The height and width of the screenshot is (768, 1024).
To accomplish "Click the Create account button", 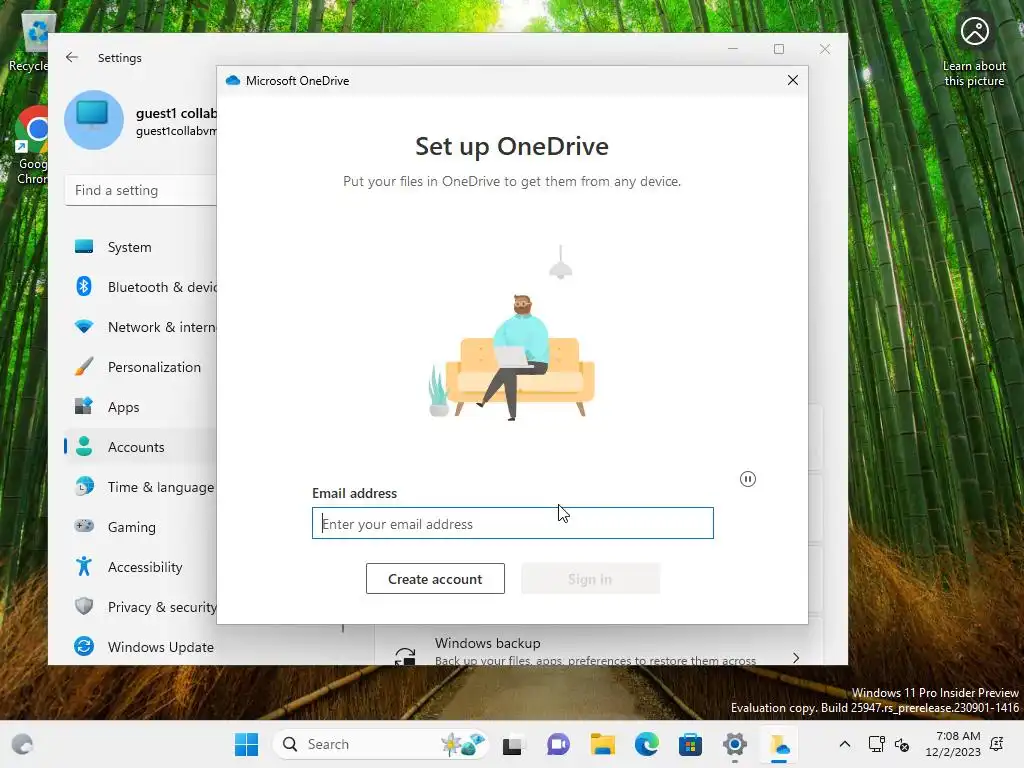I will (x=435, y=579).
